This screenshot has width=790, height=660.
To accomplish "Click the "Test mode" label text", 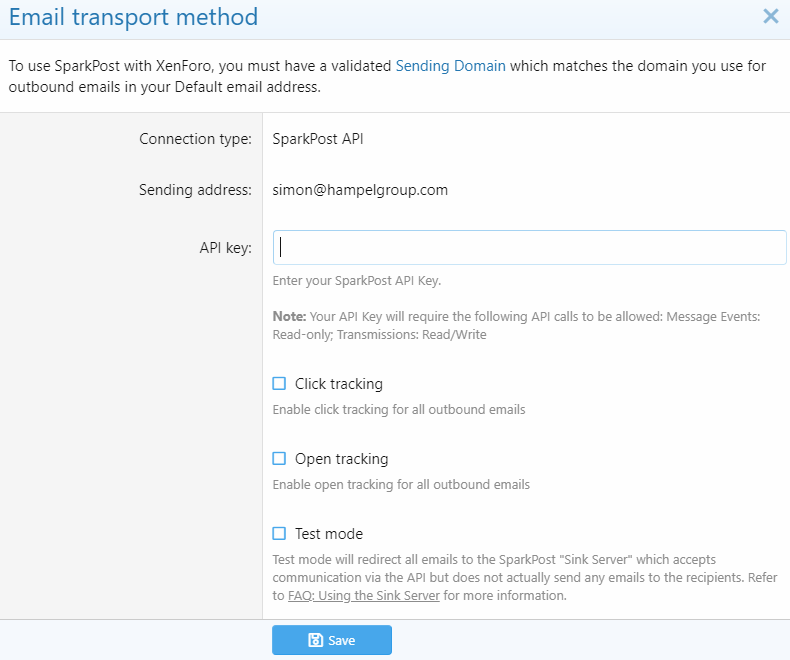I will tap(329, 534).
